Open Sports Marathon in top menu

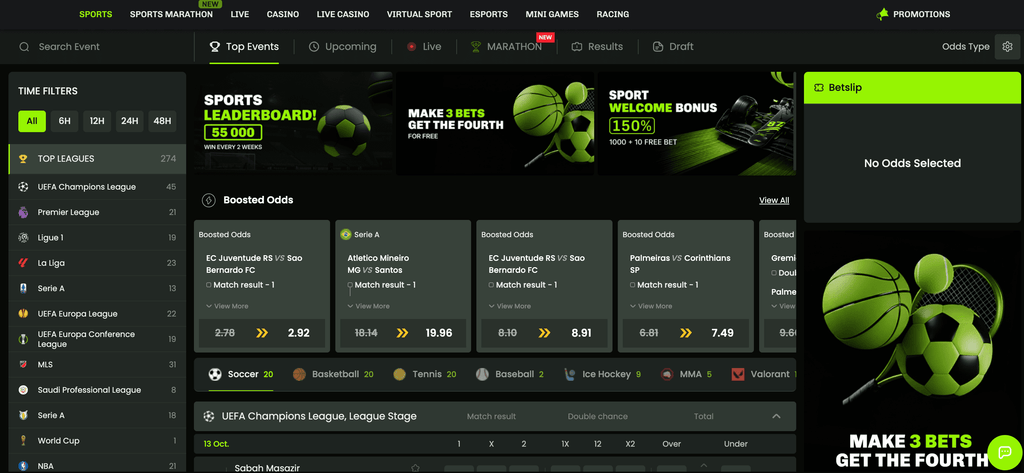pos(171,14)
